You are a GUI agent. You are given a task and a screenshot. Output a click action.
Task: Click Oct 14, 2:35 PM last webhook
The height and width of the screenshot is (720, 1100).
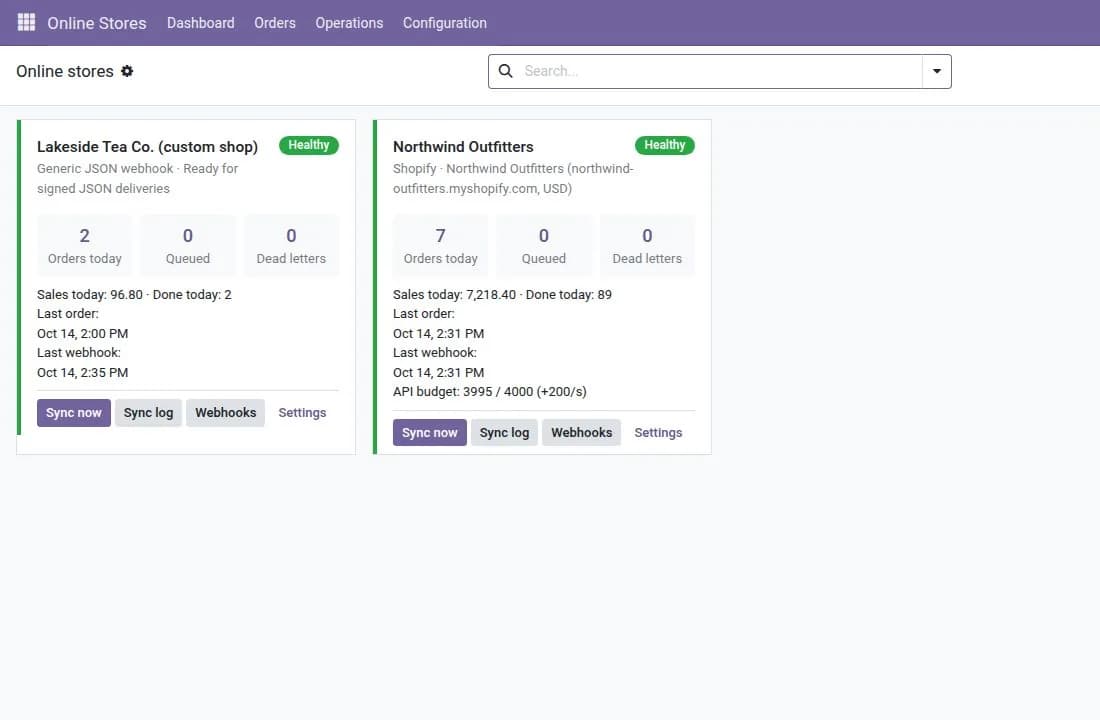[x=83, y=373]
